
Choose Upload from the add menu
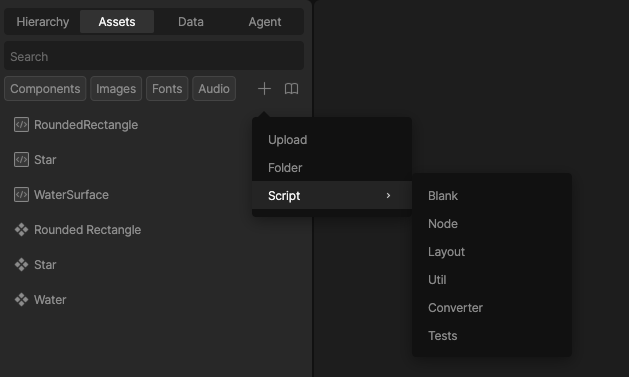tap(332, 140)
